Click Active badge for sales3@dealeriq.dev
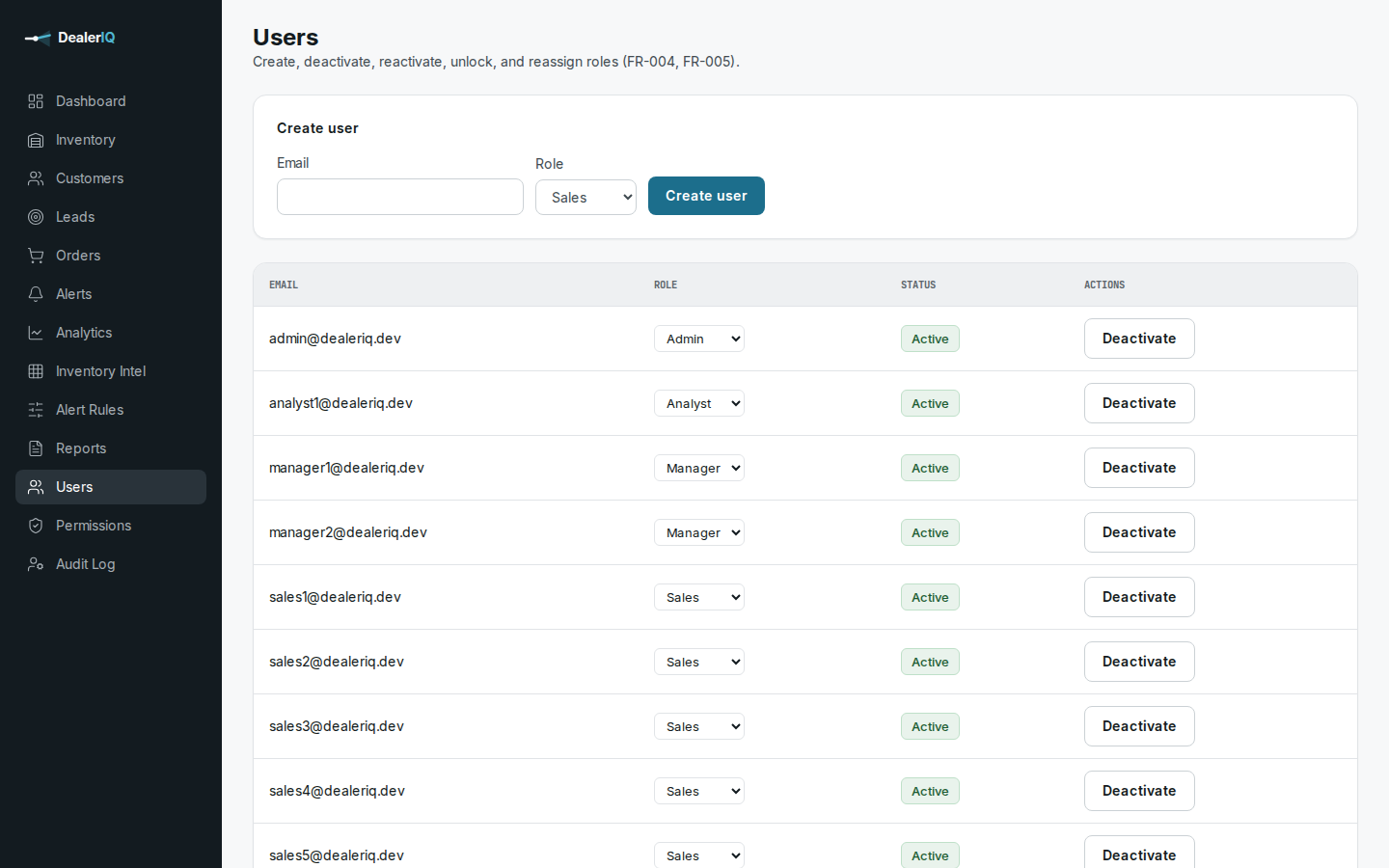The width and height of the screenshot is (1389, 868). point(930,726)
